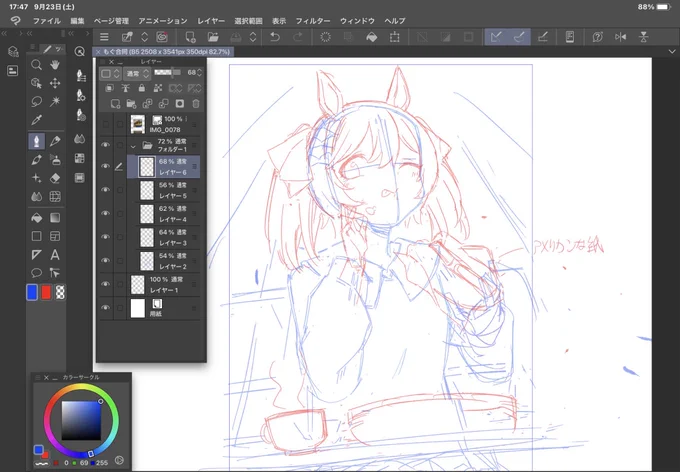
Task: Open the ファイル menu
Action: [47, 21]
